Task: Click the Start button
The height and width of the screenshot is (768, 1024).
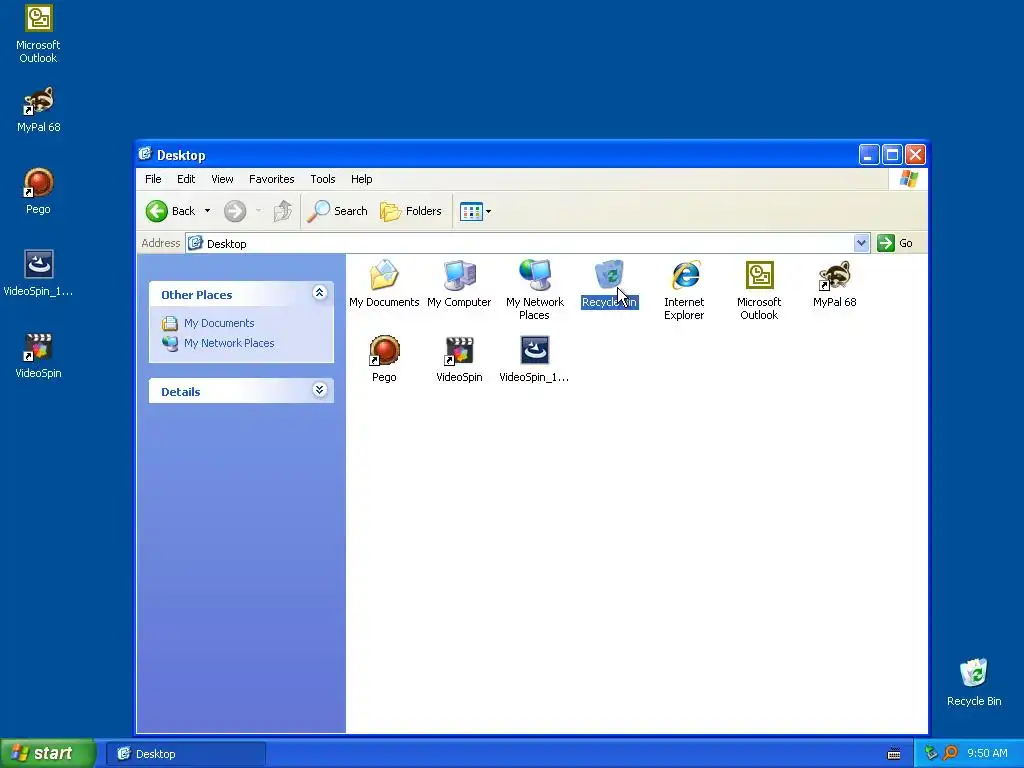Action: pyautogui.click(x=48, y=753)
